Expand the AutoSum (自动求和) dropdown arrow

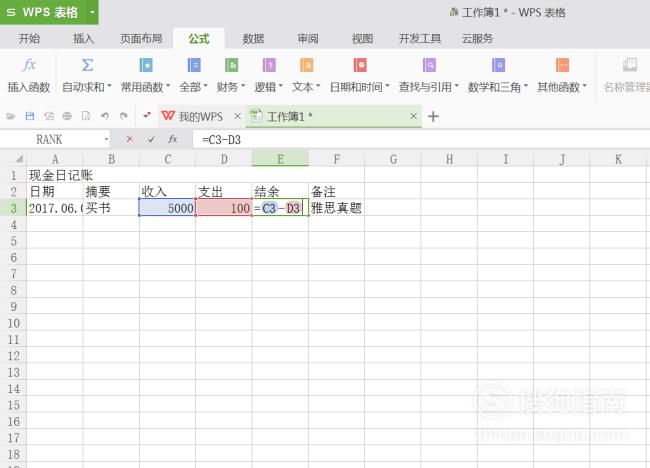[109, 86]
